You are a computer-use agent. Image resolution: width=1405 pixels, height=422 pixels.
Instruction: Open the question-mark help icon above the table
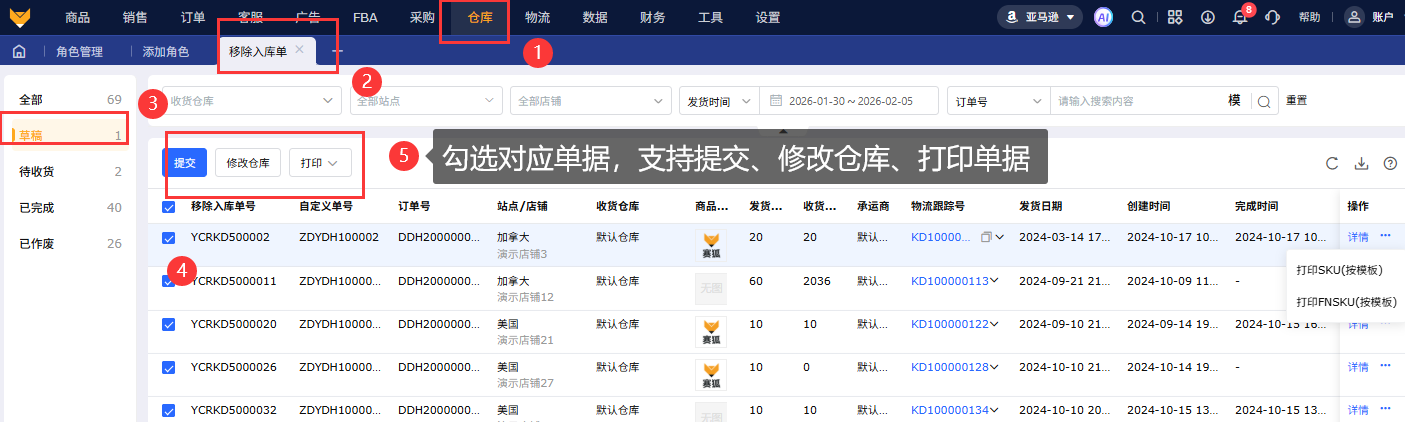(x=1390, y=163)
